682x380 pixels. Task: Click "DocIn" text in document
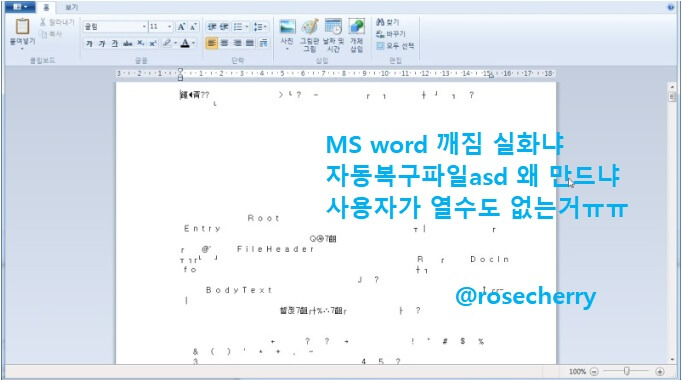(x=489, y=259)
